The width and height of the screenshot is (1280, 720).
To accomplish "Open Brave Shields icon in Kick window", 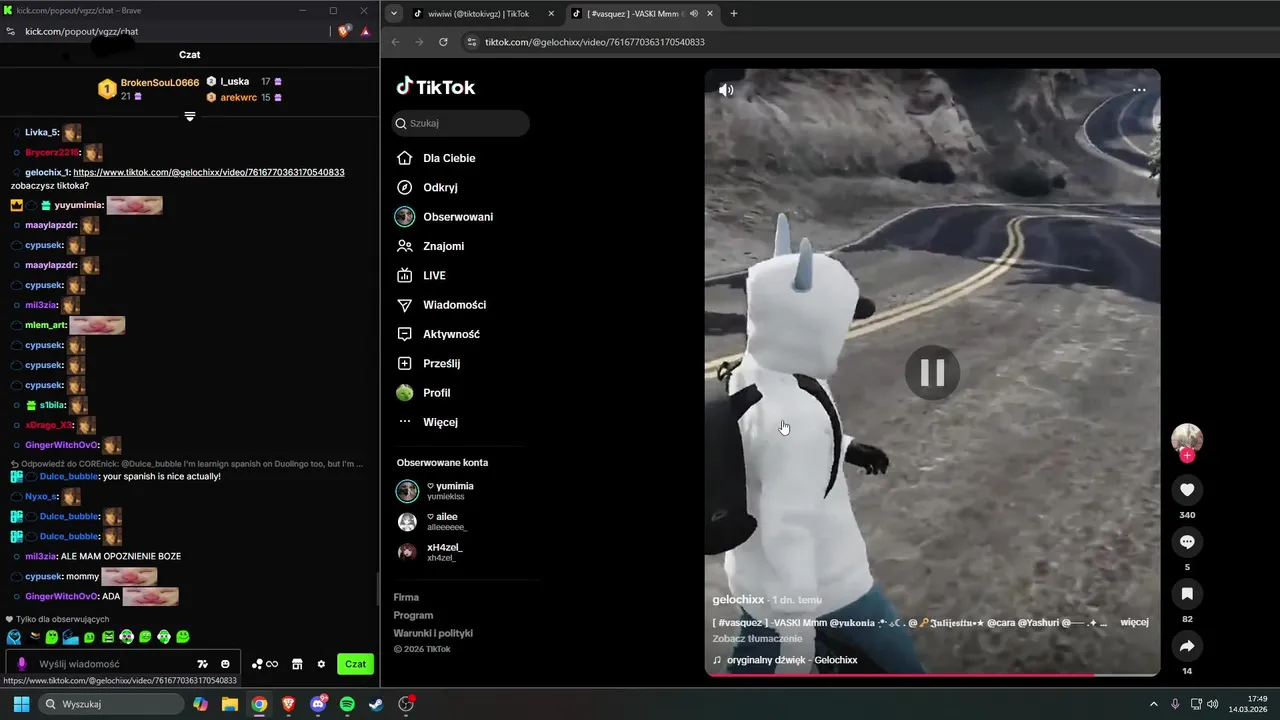I will click(345, 31).
